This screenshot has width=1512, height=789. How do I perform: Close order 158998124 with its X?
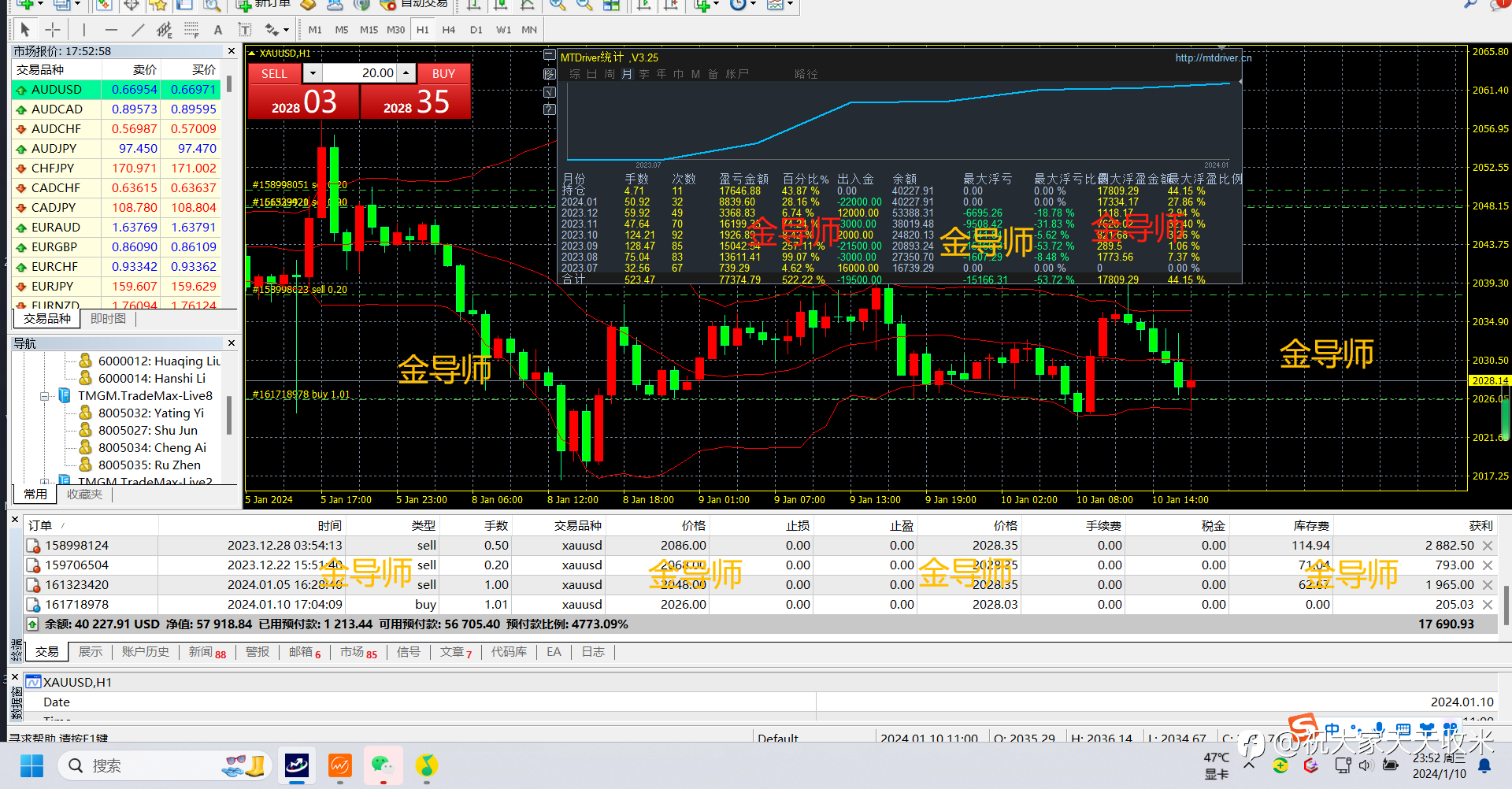(1488, 546)
